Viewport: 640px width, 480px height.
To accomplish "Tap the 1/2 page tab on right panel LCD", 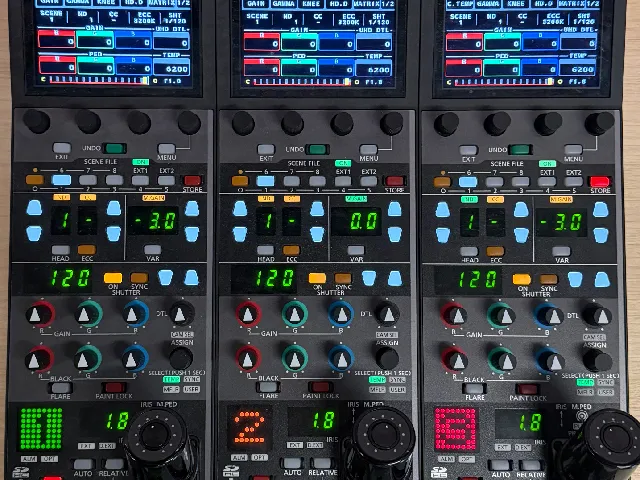I will coord(591,4).
